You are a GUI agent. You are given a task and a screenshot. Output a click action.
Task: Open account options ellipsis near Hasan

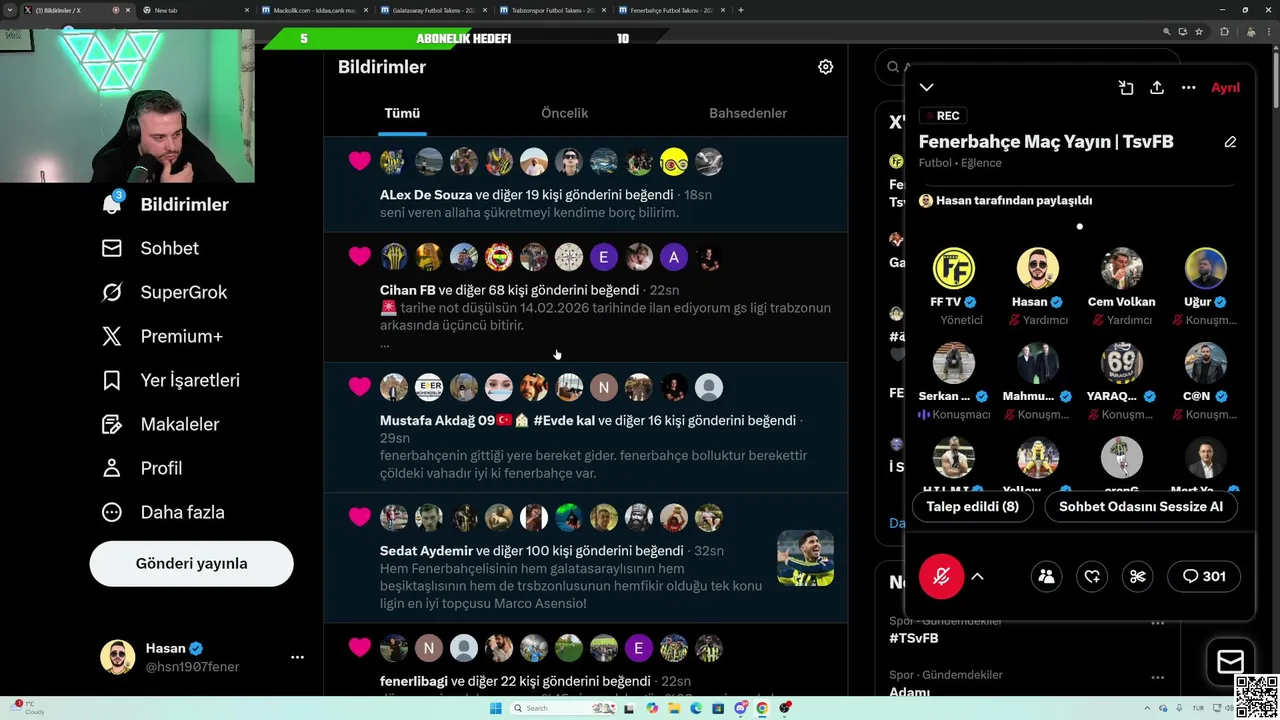point(297,657)
